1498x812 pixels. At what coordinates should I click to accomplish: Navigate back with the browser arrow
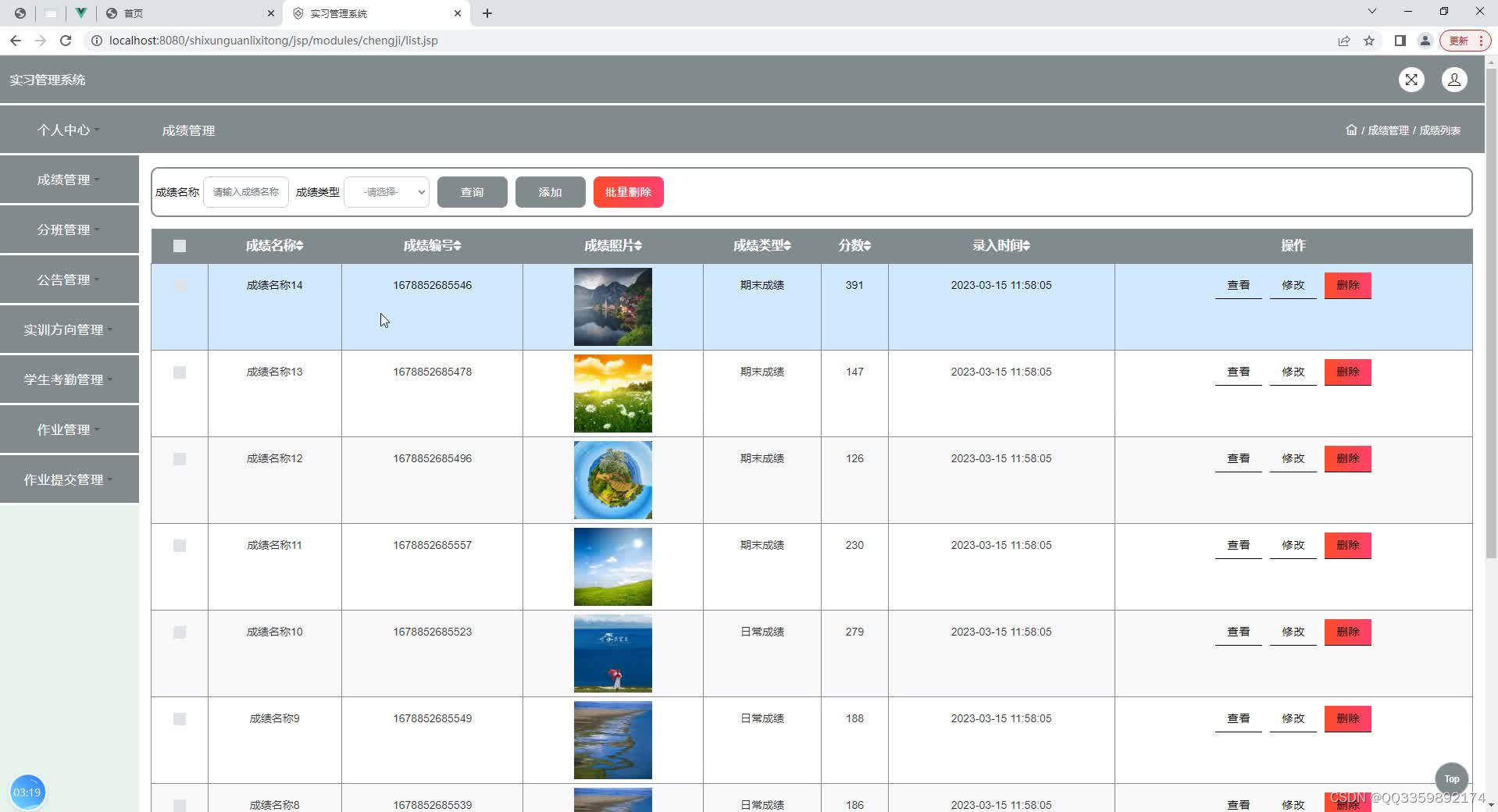tap(16, 41)
